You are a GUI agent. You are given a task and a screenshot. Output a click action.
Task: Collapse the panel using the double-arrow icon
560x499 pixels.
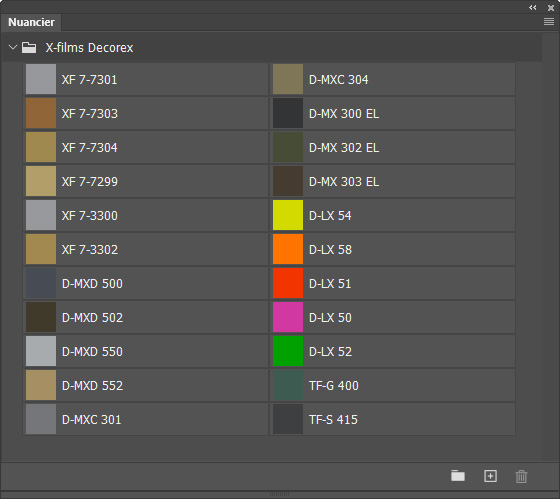(x=532, y=8)
